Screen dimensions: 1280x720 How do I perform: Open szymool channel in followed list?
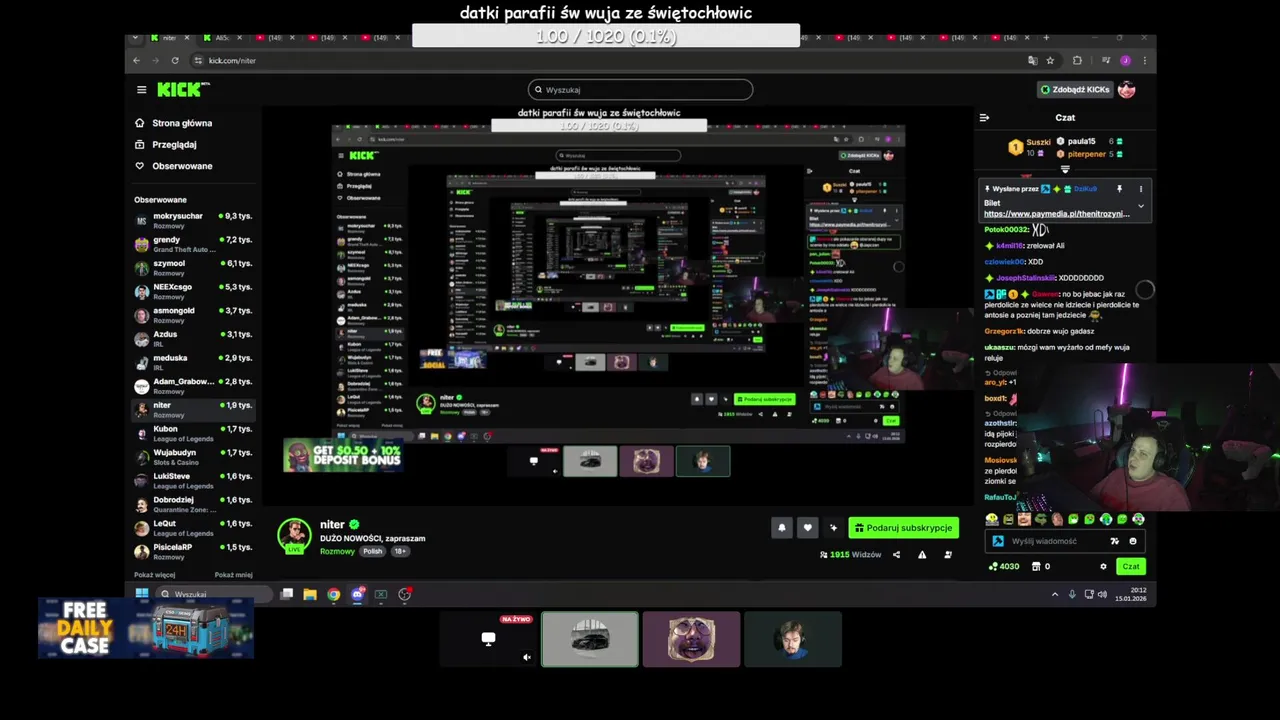coord(194,267)
